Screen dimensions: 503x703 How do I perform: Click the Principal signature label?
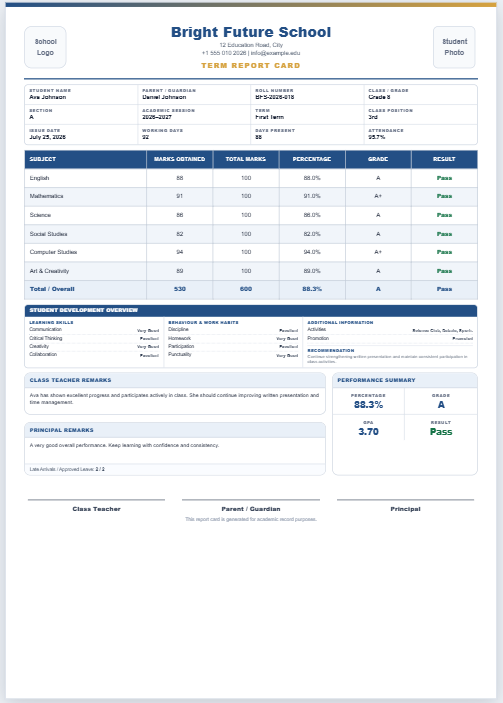[405, 509]
